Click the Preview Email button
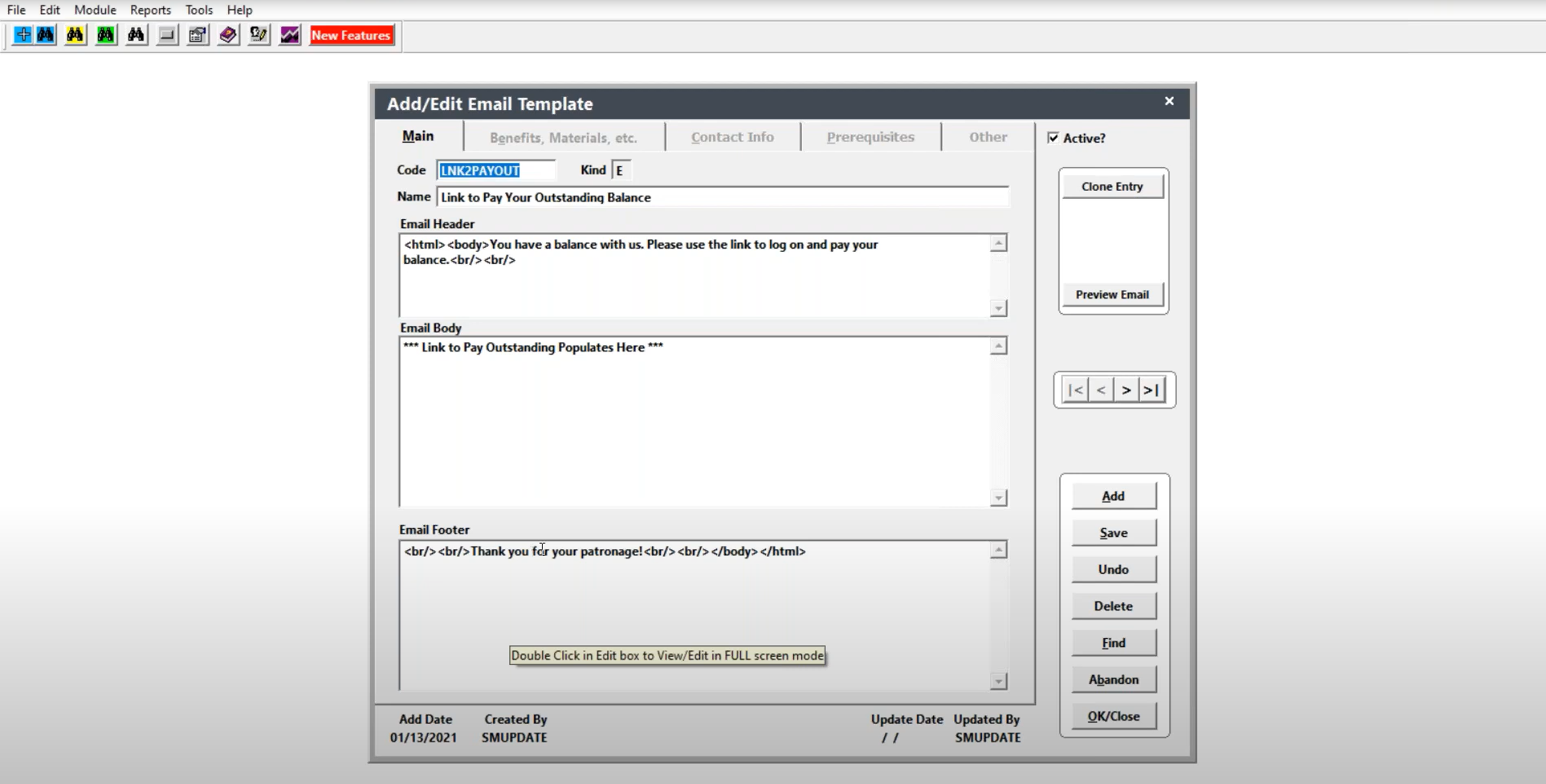 click(1112, 294)
